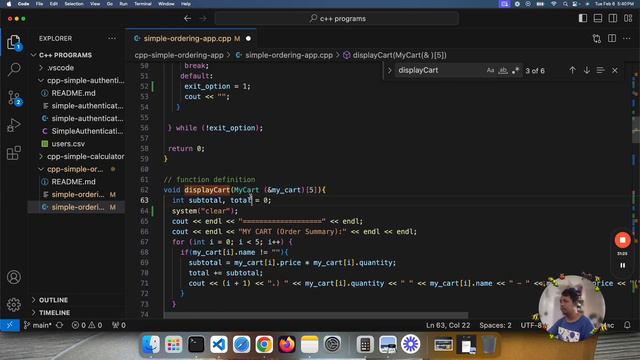The image size is (640, 360).
Task: Click the synchronize changes icon in status bar
Action: pos(60,325)
